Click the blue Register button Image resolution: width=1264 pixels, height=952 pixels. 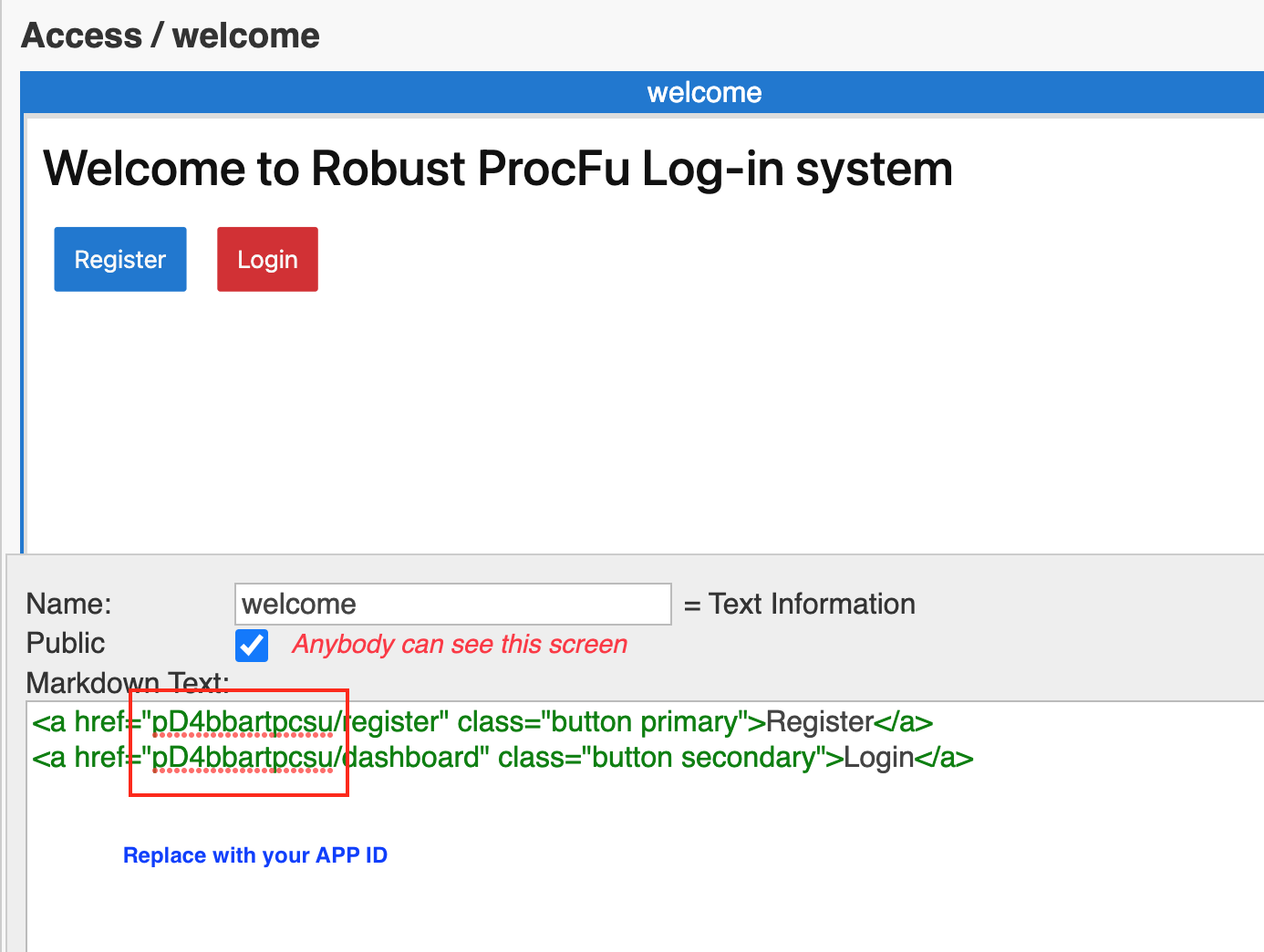[120, 260]
